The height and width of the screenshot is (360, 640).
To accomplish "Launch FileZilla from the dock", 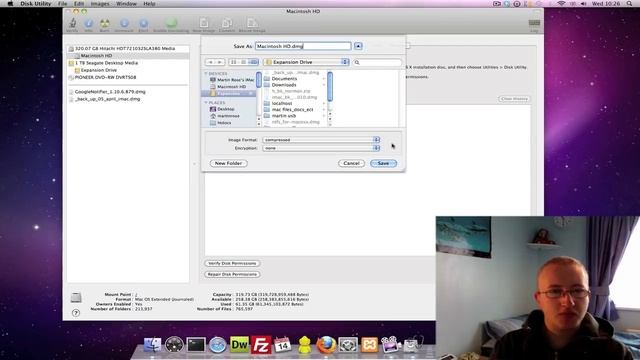I will tap(261, 345).
